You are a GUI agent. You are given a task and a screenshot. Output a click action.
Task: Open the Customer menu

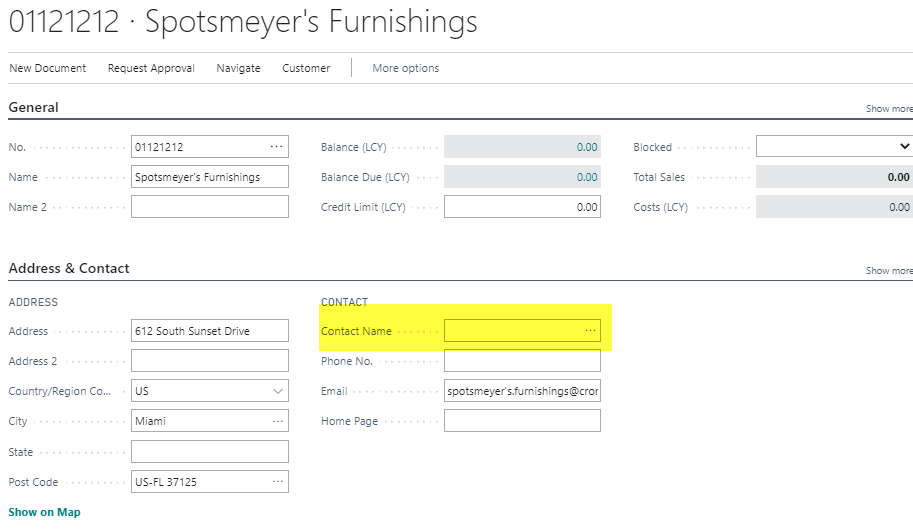(x=306, y=68)
